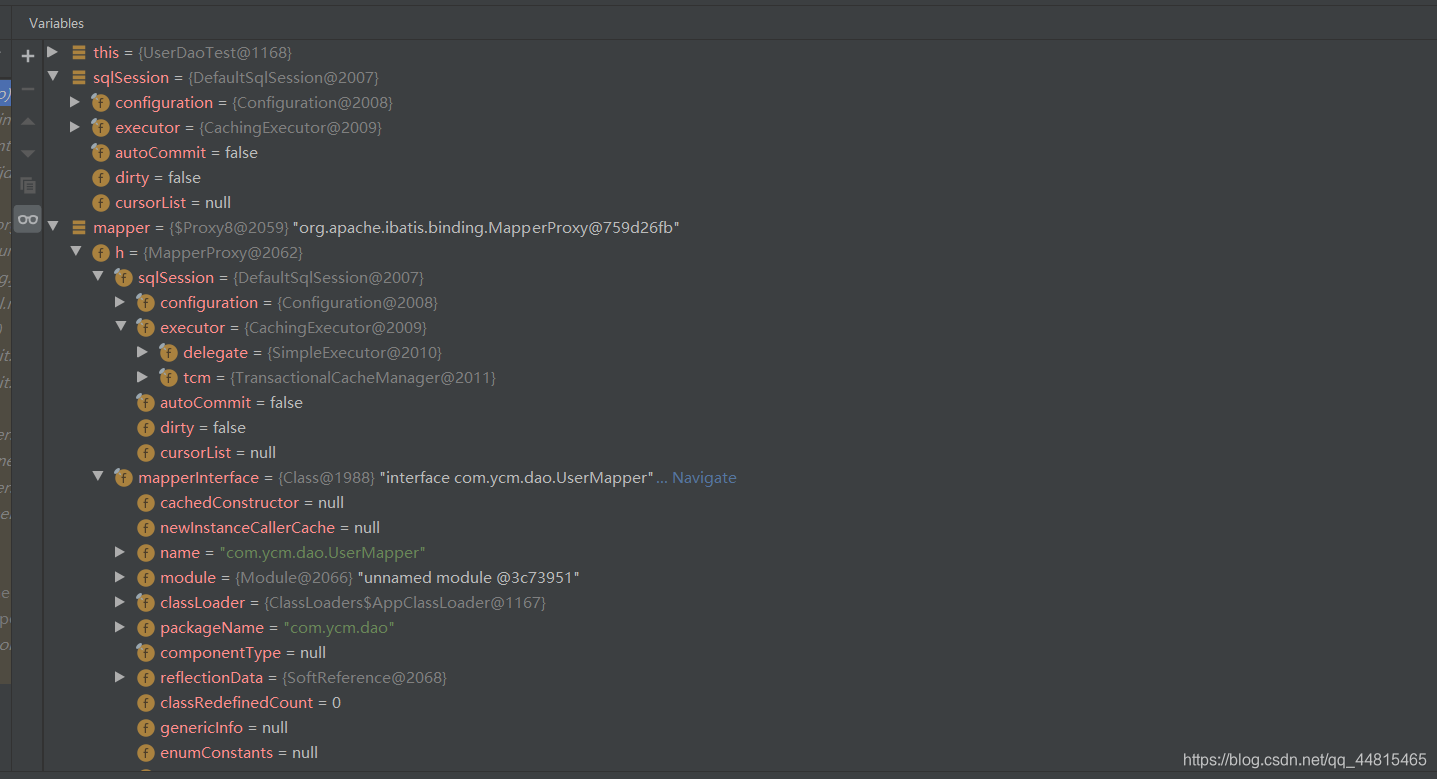Viewport: 1437px width, 779px height.
Task: Collapse sqlSession inside MapperProxy h
Action: pos(98,277)
